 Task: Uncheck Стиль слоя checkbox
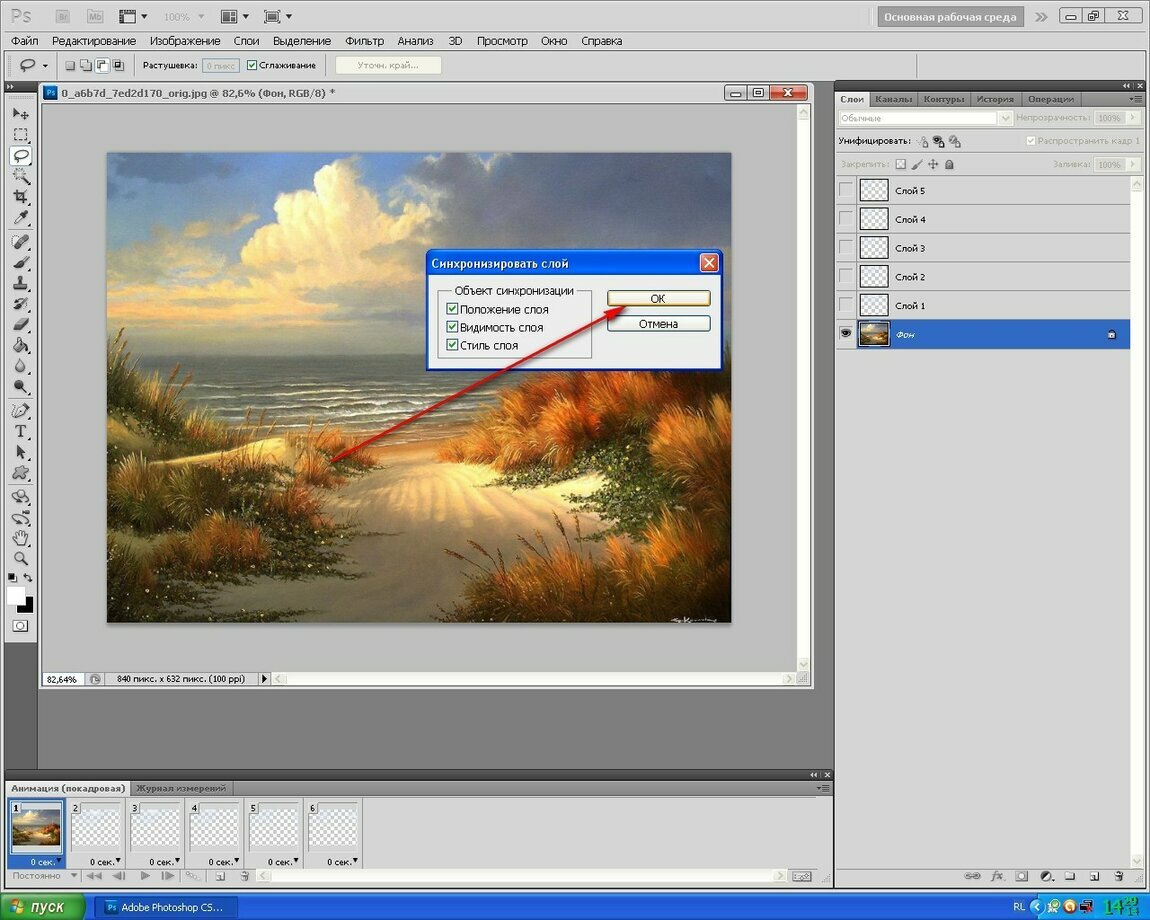452,345
